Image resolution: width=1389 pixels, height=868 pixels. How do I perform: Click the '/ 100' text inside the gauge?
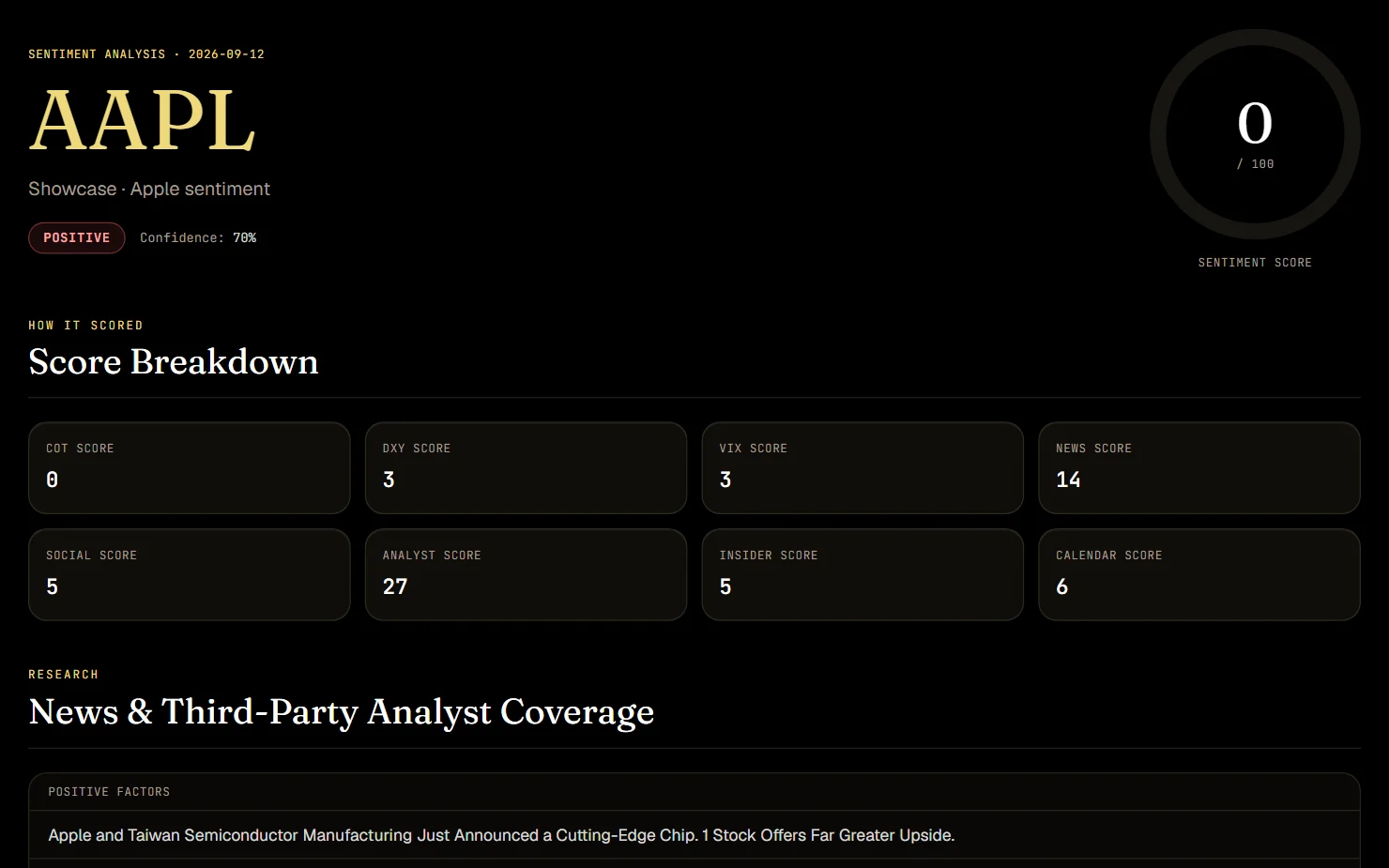[1255, 164]
